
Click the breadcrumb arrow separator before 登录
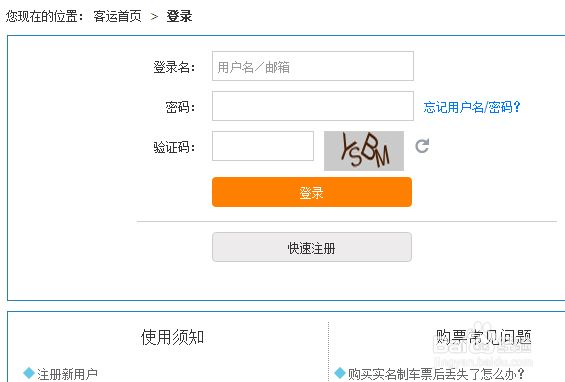coord(154,17)
